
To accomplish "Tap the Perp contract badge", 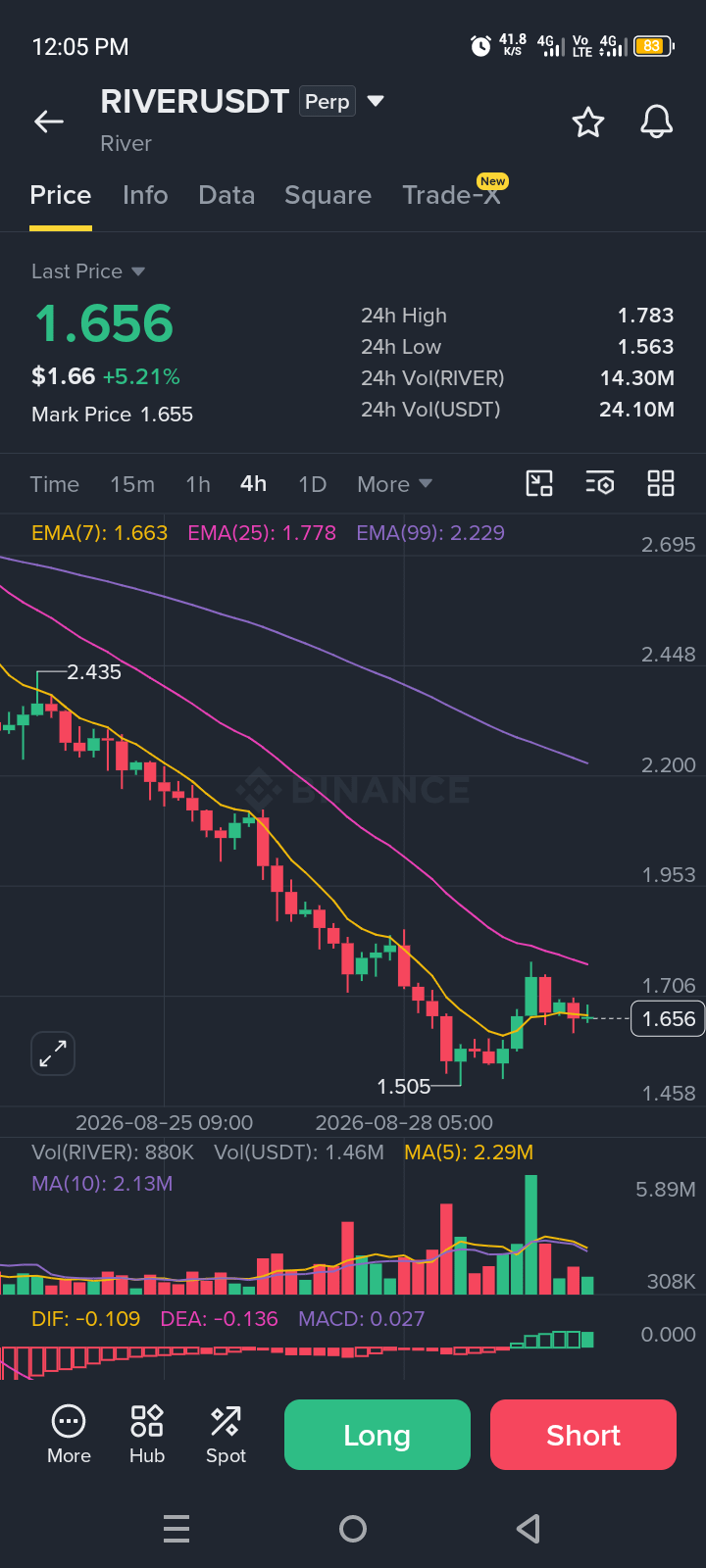I will (328, 102).
